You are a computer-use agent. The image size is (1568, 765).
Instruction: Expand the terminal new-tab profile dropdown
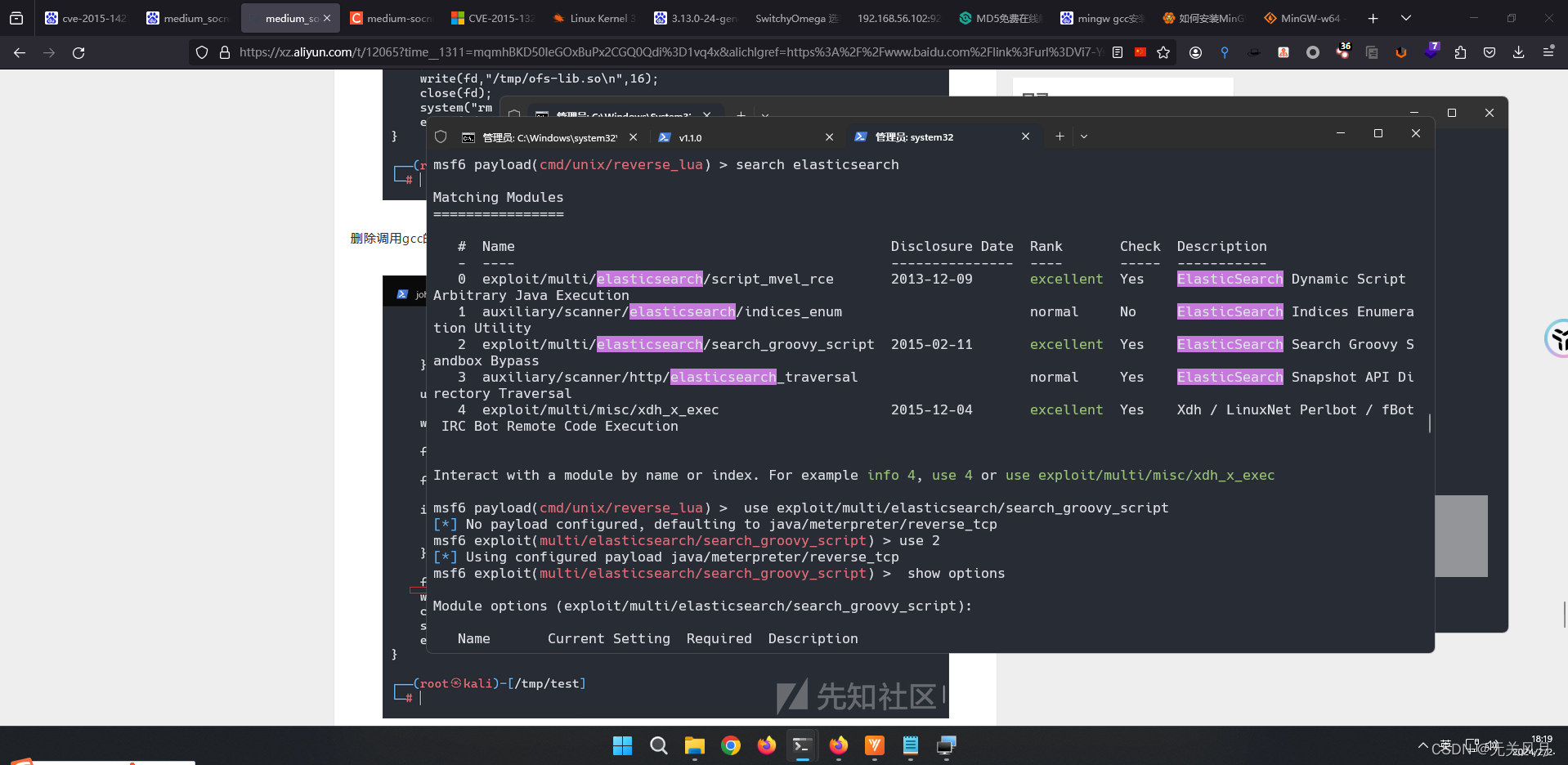[1084, 136]
